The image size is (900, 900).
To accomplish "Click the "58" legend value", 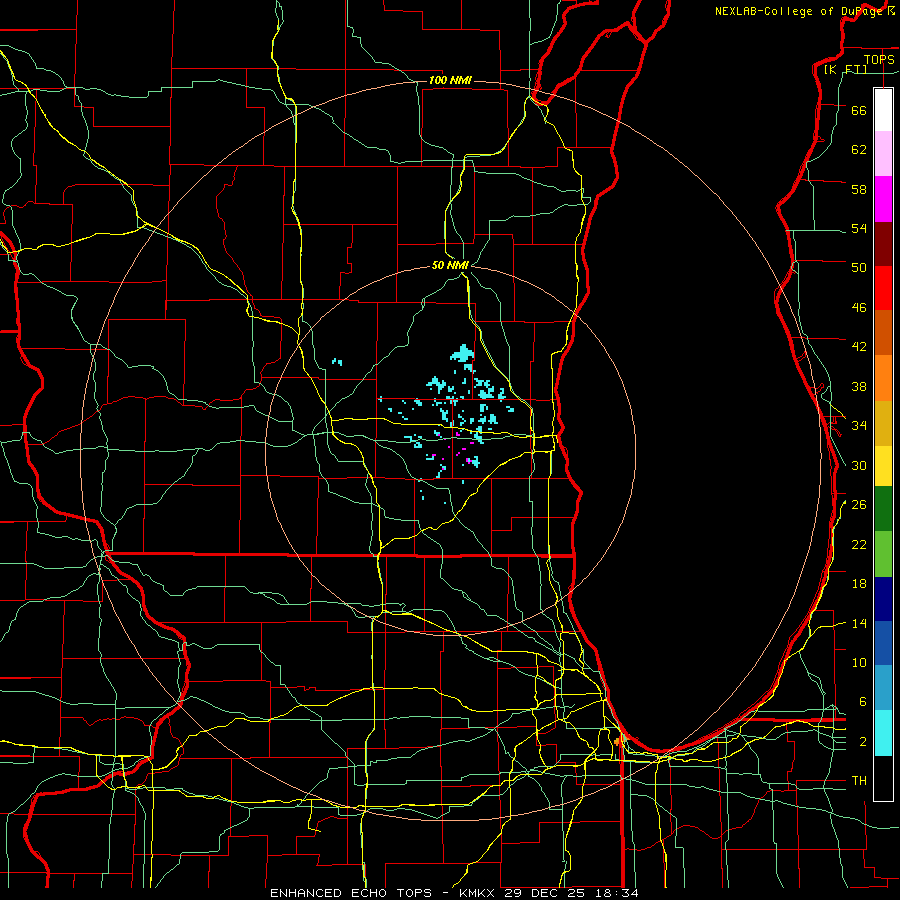I will [859, 189].
